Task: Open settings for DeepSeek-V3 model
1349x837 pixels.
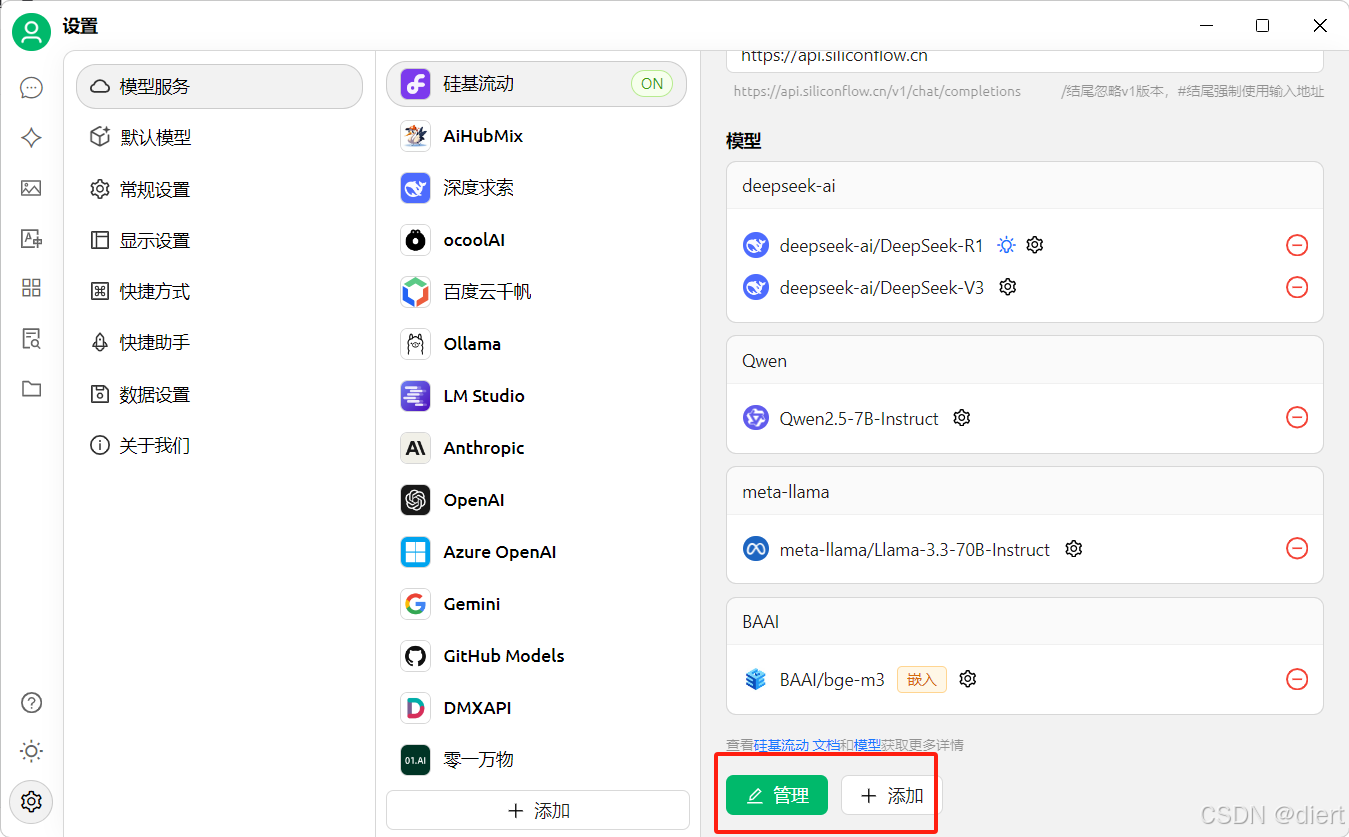Action: coord(1008,287)
